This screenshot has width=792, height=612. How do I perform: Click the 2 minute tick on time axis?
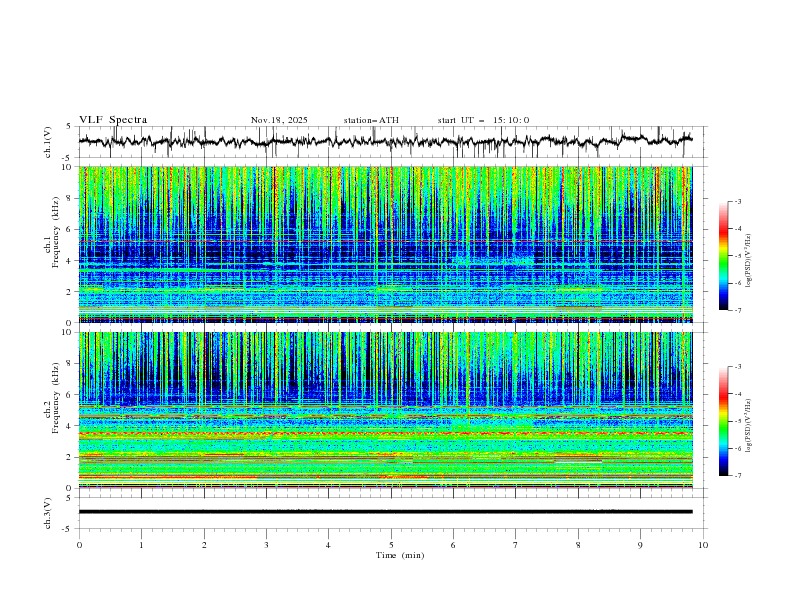204,545
